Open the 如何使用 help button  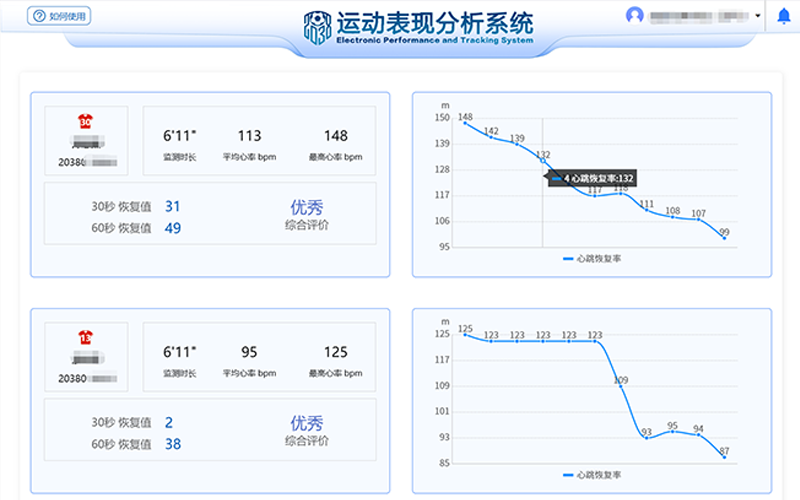[x=59, y=16]
